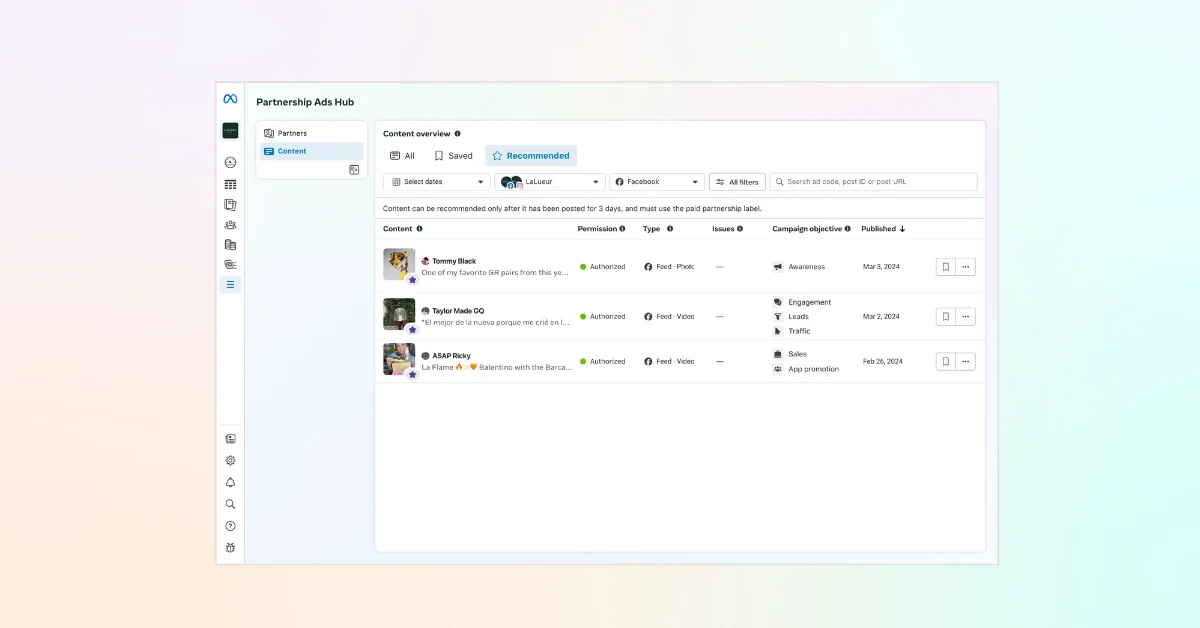Click the App promotion objective
The image size is (1200, 628).
tap(813, 369)
